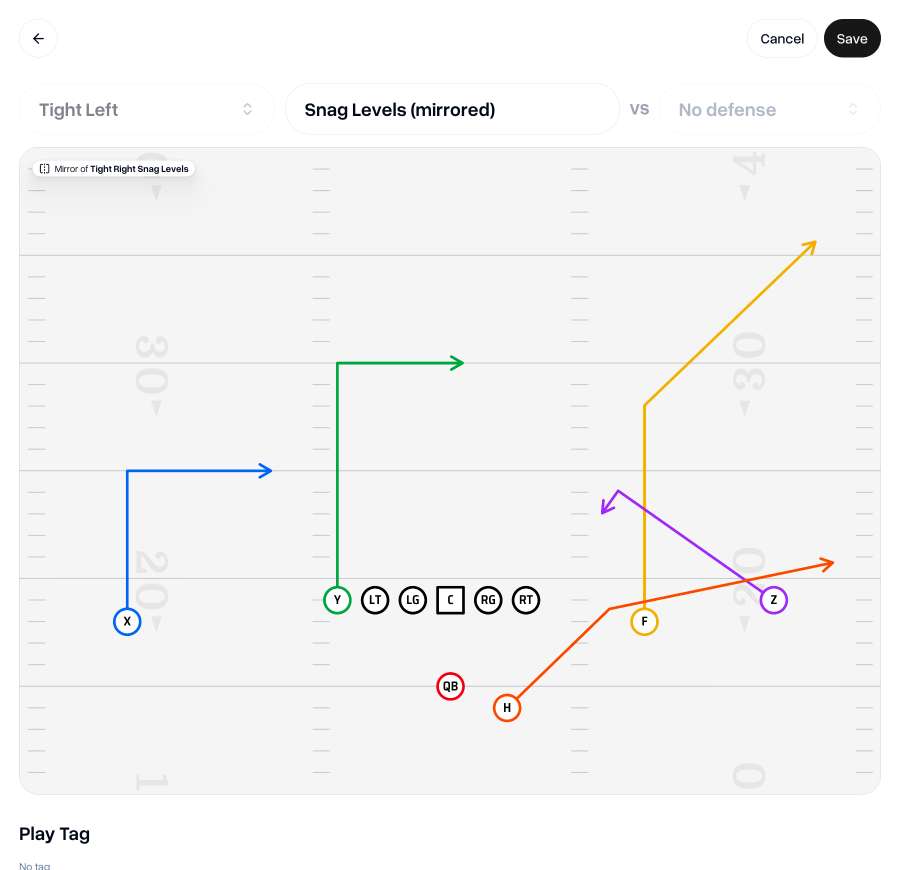Click the QB player circle

point(450,686)
